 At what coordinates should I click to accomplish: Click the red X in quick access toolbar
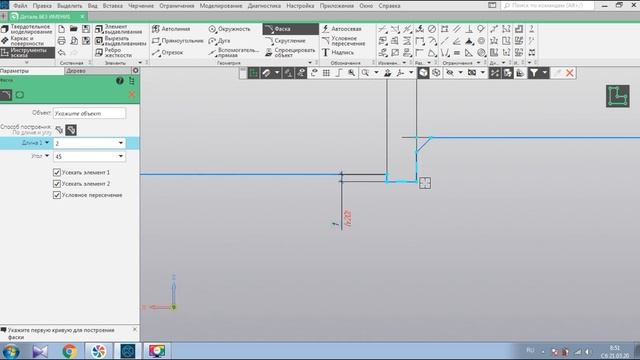click(570, 73)
